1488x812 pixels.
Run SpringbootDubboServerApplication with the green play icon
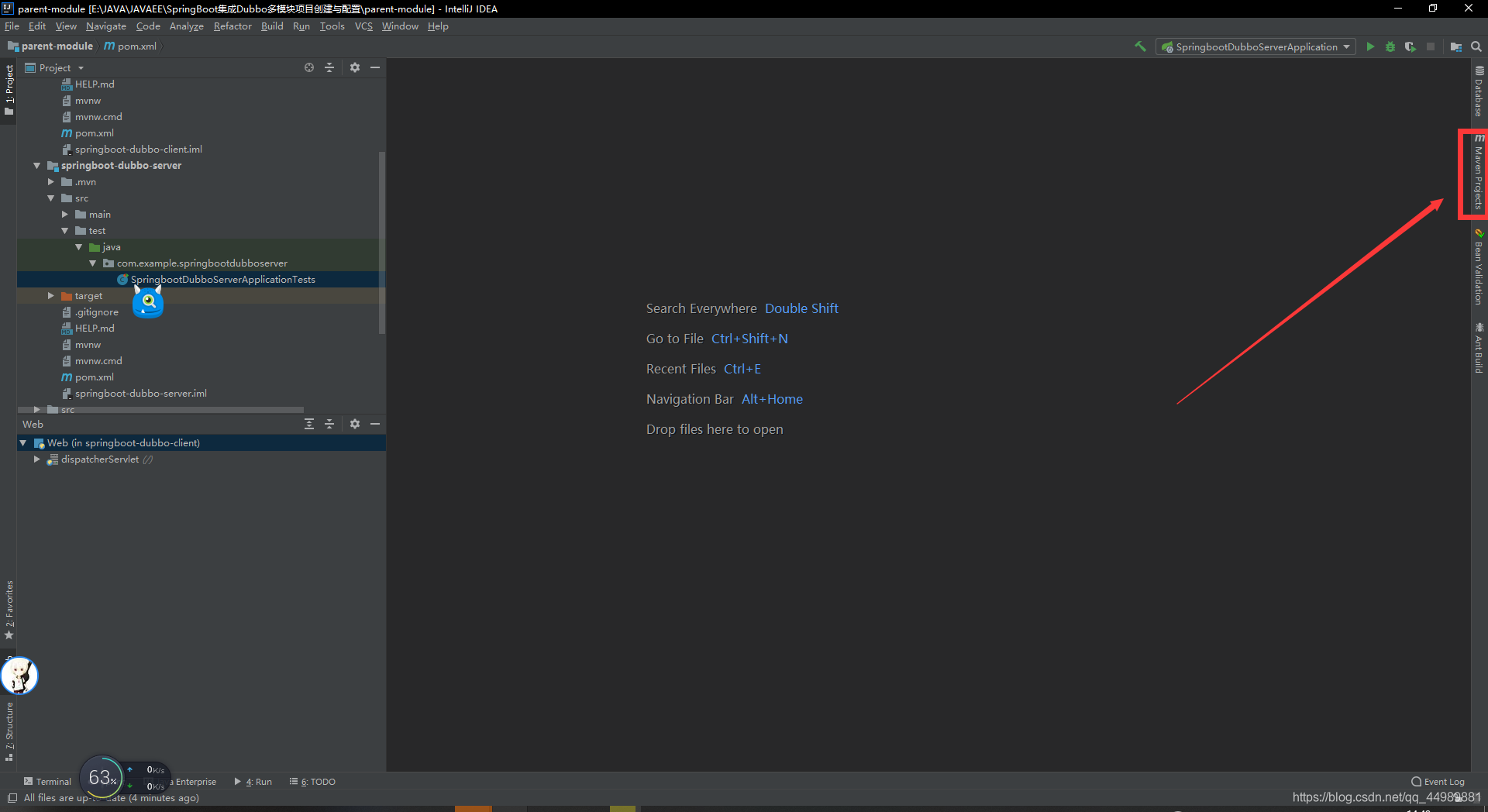[x=1370, y=46]
